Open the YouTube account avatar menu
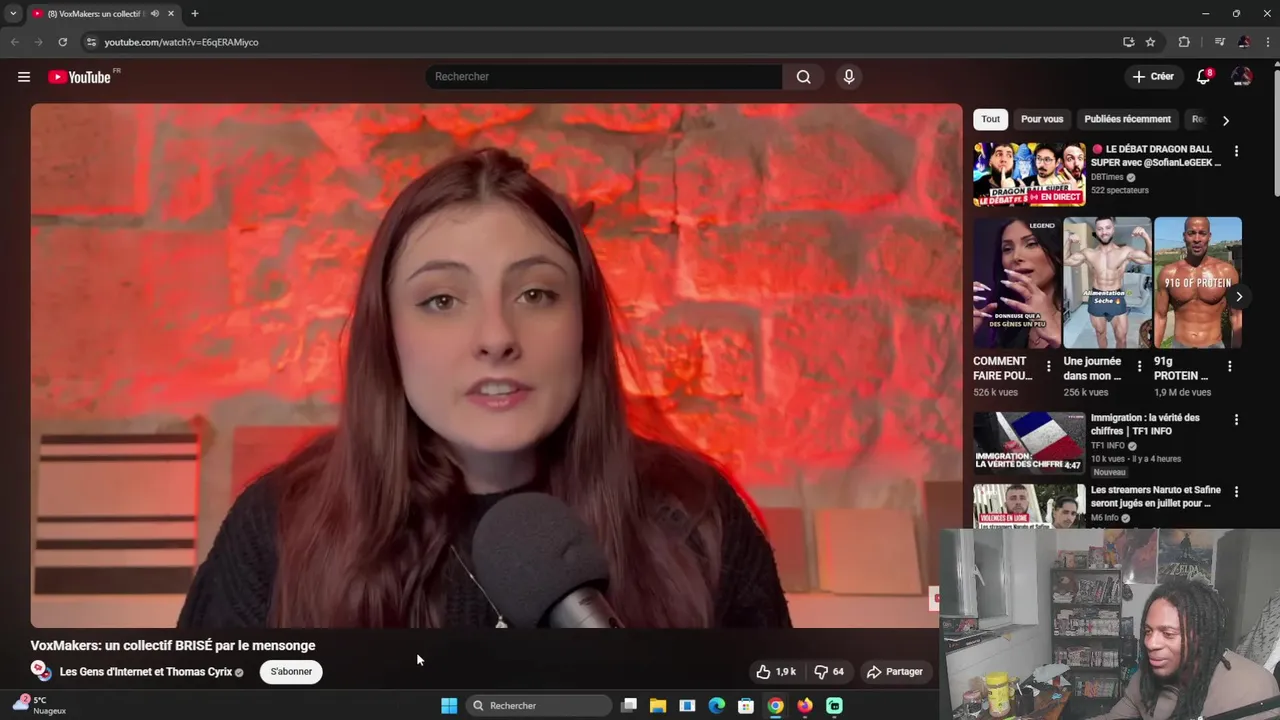 click(1241, 77)
